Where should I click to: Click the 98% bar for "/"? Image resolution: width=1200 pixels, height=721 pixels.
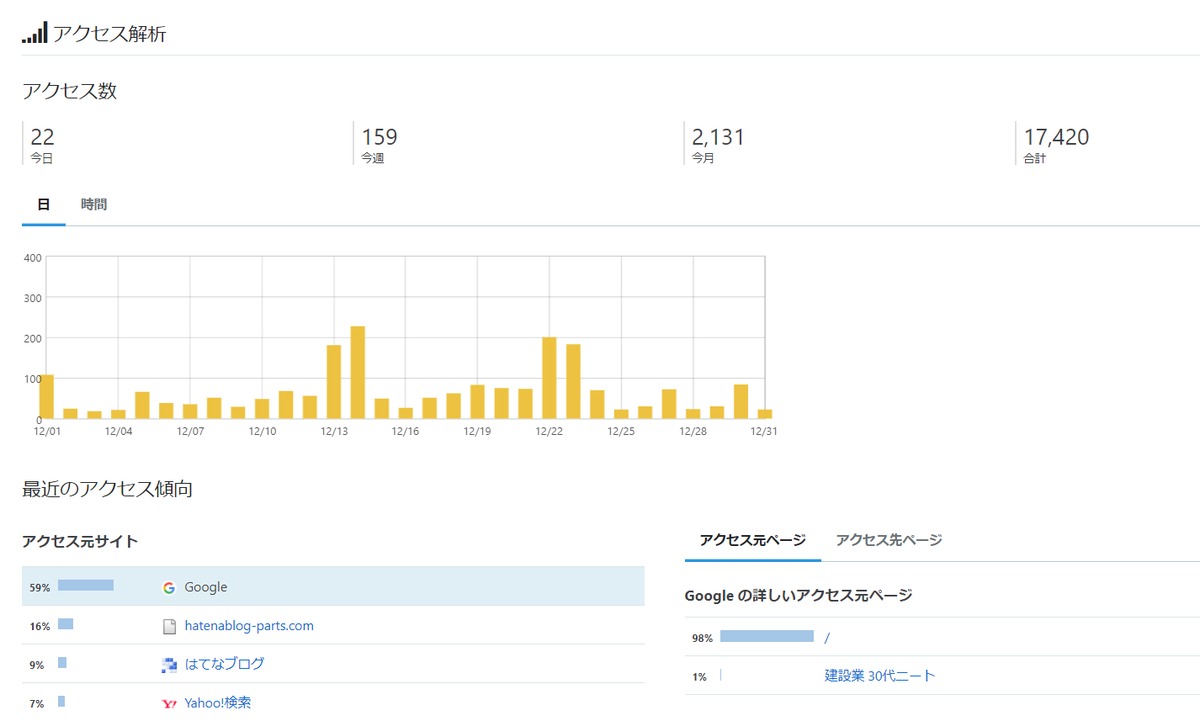click(x=767, y=636)
